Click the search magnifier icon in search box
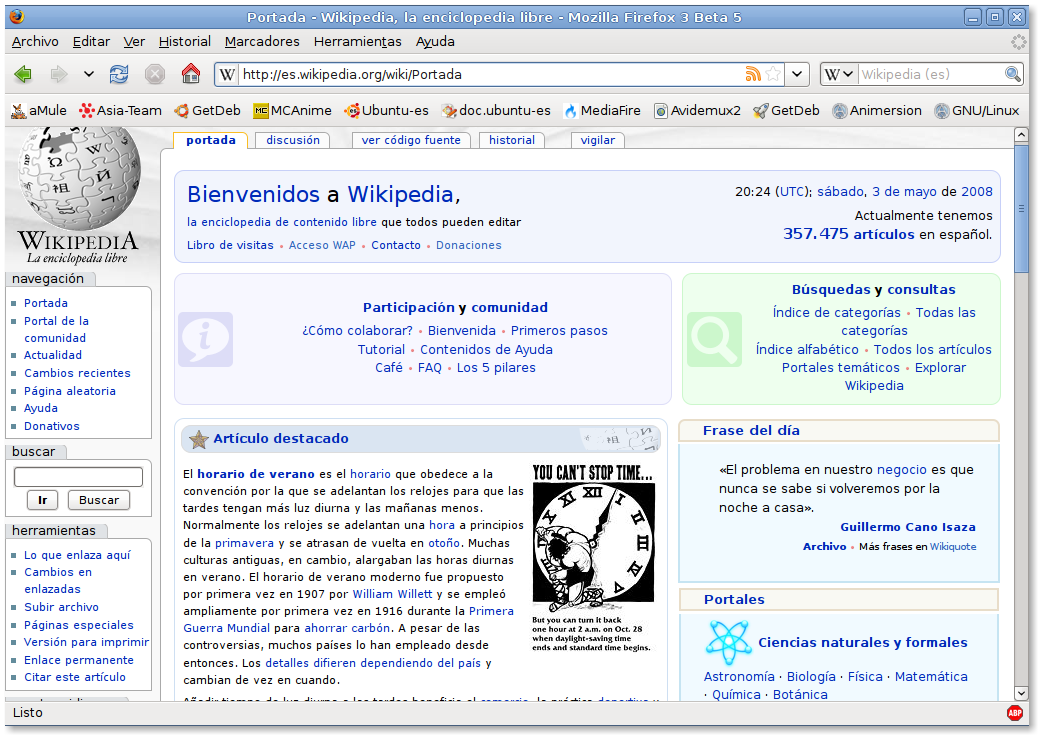 coord(1012,74)
